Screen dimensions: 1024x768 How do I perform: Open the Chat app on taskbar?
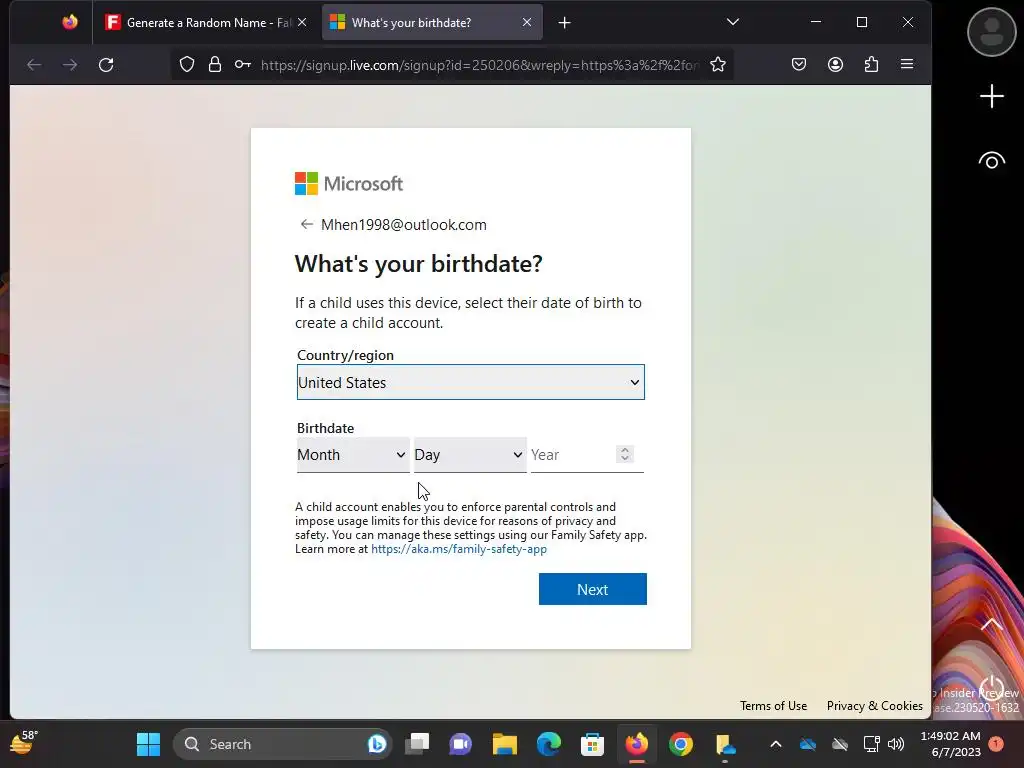pos(460,744)
